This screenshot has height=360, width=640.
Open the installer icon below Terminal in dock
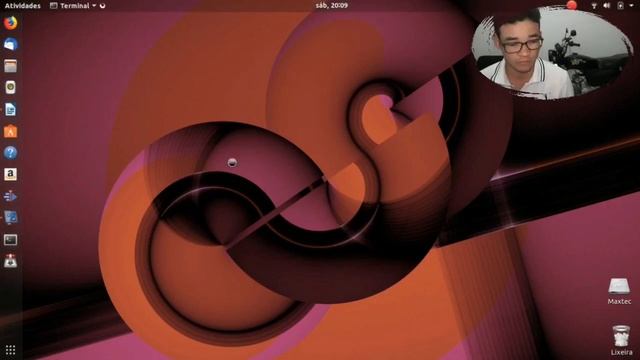[x=11, y=261]
